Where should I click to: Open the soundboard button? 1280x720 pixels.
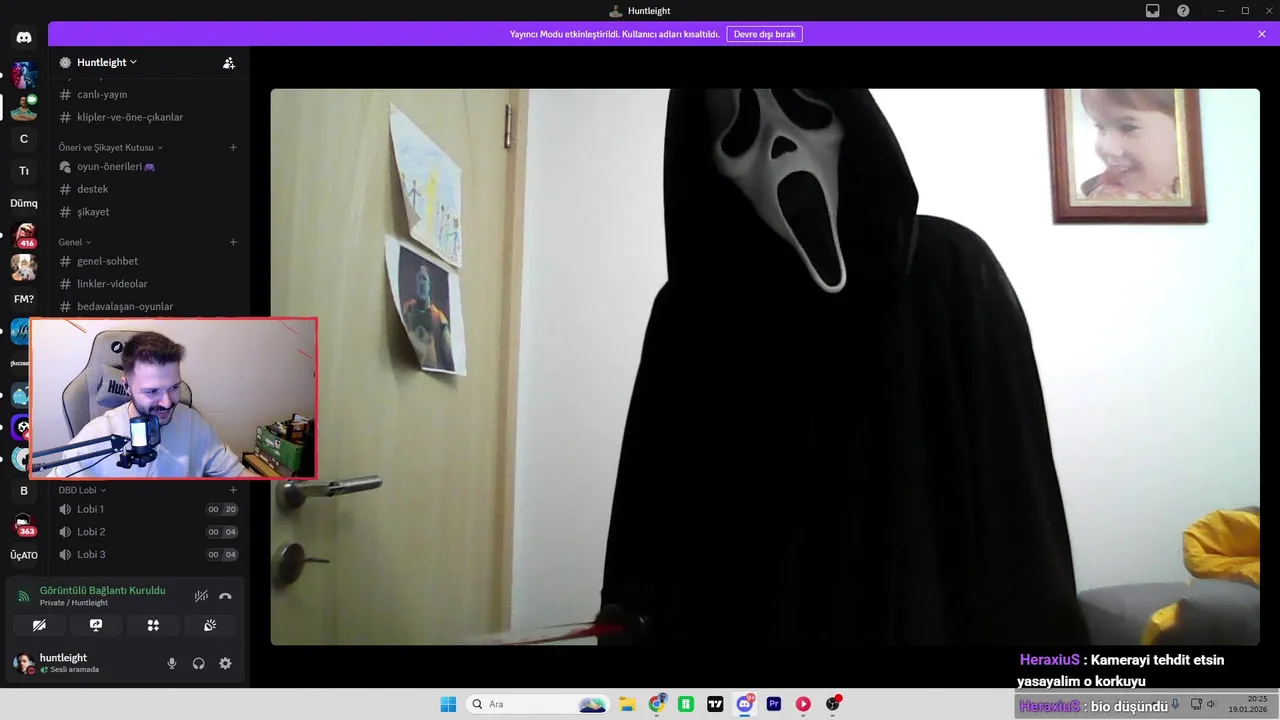coord(210,625)
